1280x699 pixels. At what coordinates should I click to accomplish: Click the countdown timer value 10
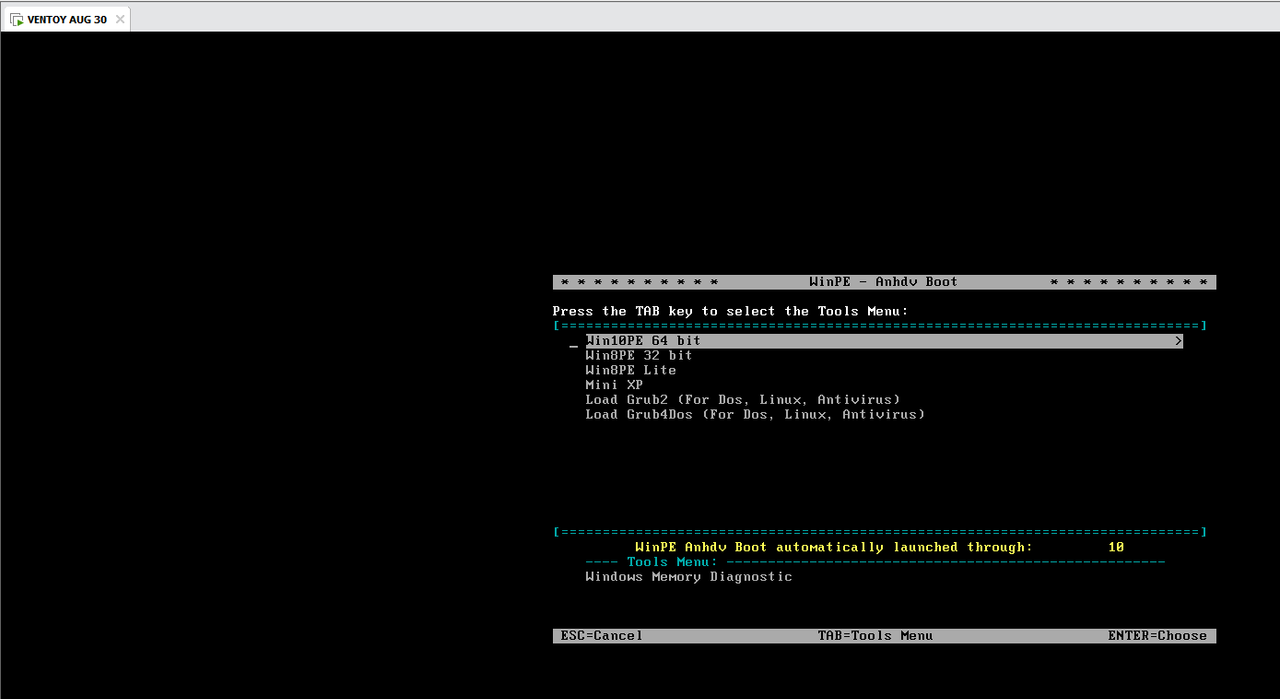(x=1116, y=547)
